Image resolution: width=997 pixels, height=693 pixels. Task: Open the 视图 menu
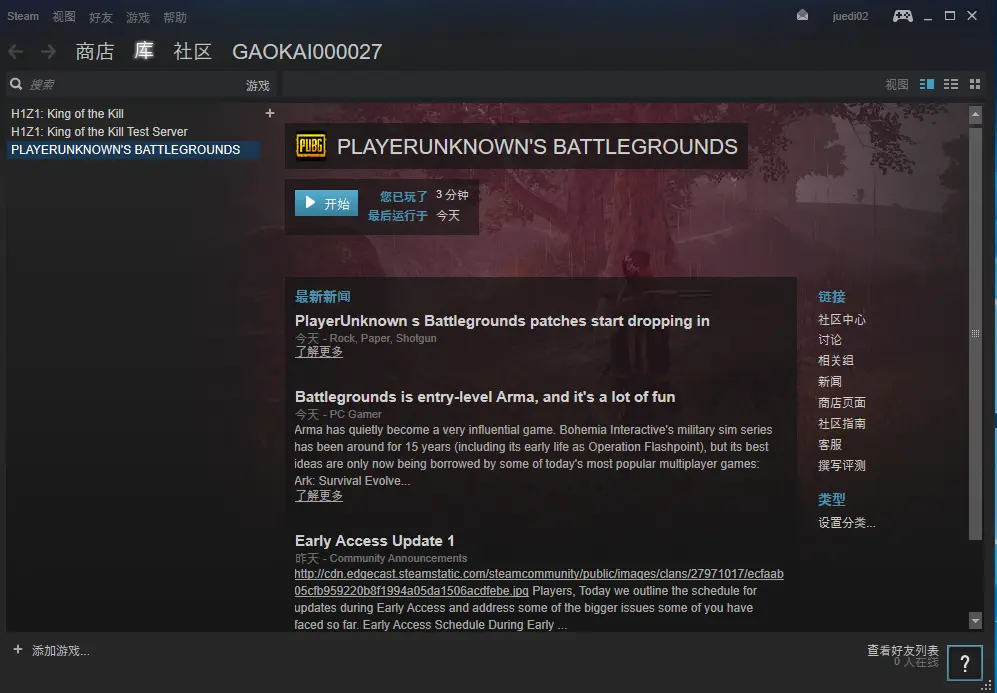click(x=64, y=17)
